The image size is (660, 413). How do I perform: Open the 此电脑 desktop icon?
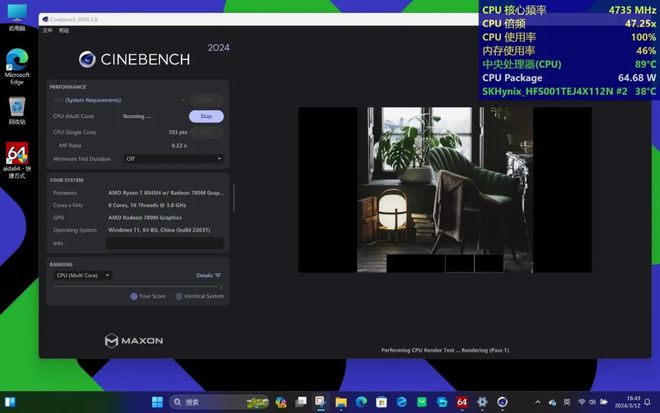tap(17, 17)
